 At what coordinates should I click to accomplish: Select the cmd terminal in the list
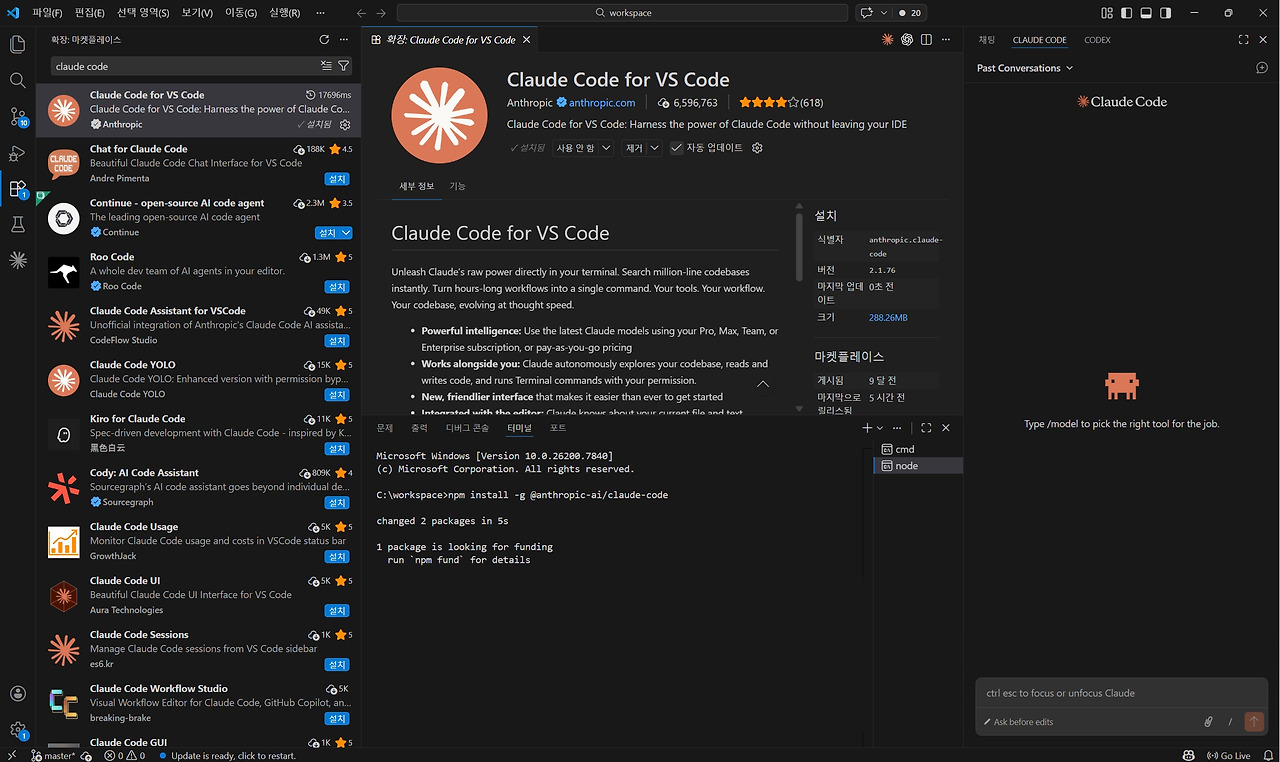pyautogui.click(x=916, y=449)
